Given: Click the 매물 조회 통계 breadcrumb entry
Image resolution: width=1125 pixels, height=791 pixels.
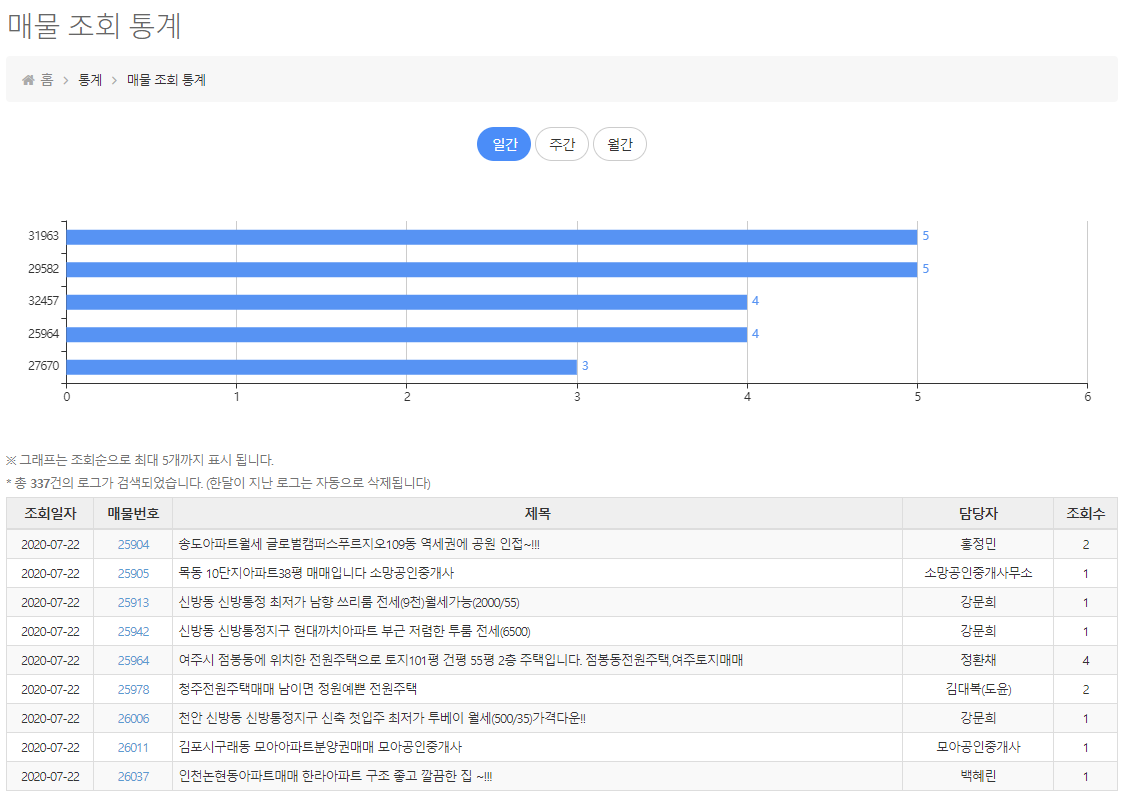Looking at the screenshot, I should point(167,80).
